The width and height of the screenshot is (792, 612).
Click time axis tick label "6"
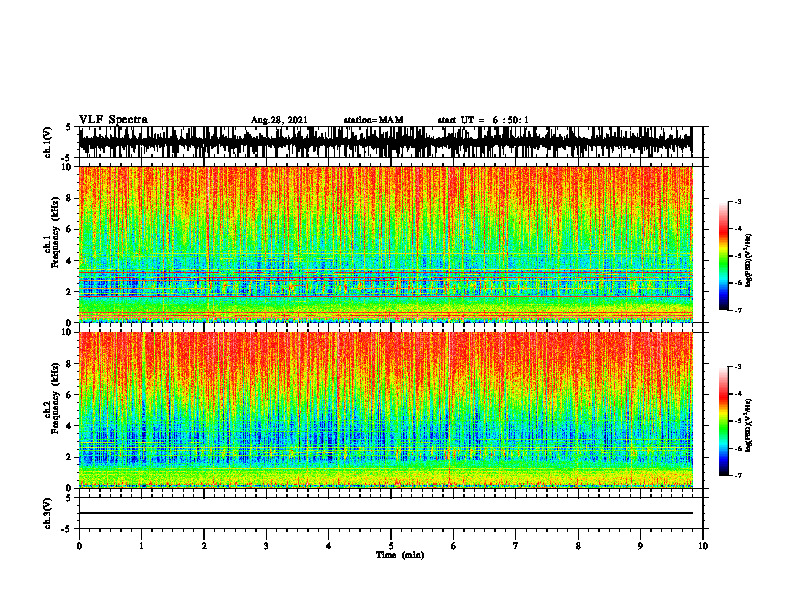pyautogui.click(x=454, y=546)
